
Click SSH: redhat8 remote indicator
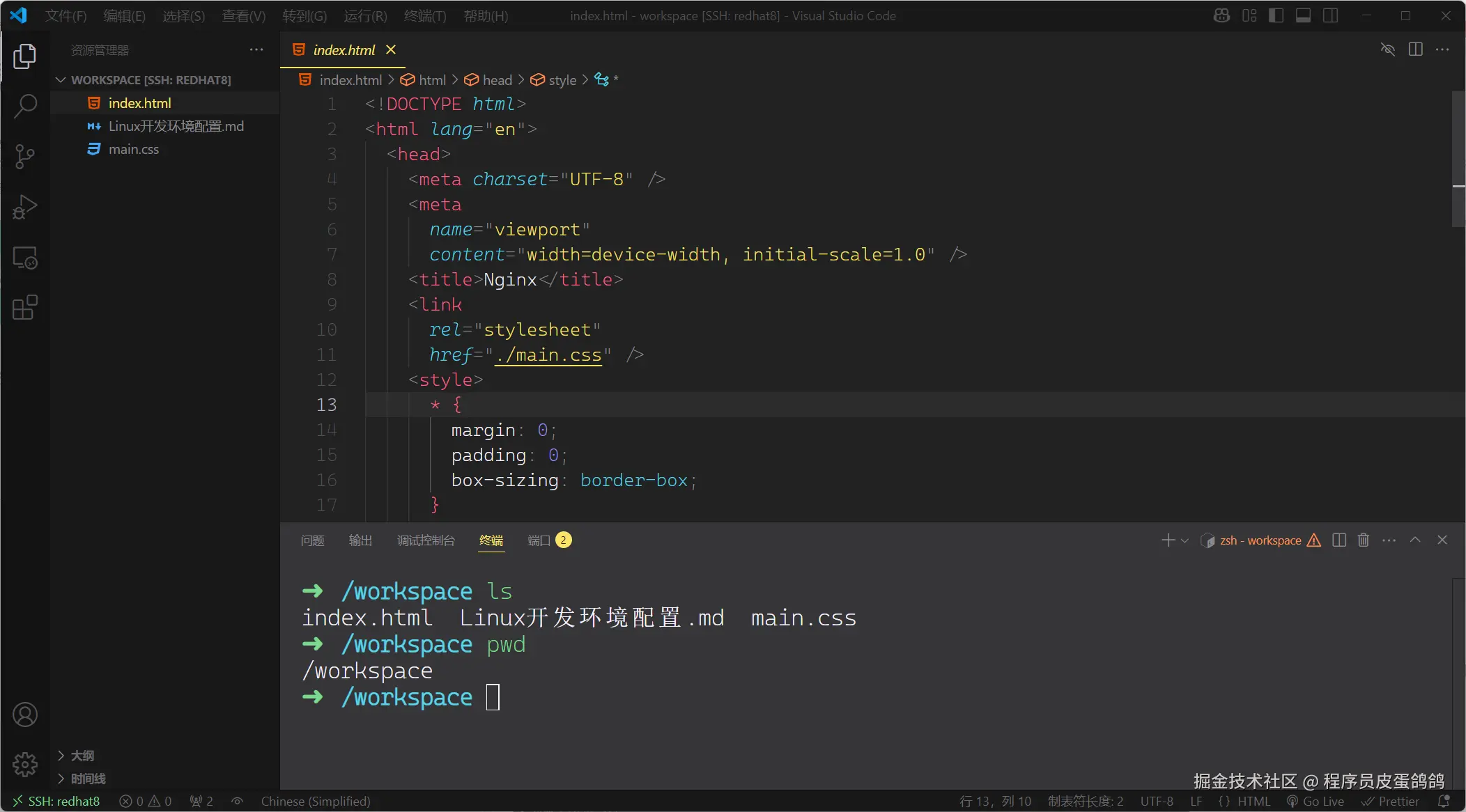[56, 802]
